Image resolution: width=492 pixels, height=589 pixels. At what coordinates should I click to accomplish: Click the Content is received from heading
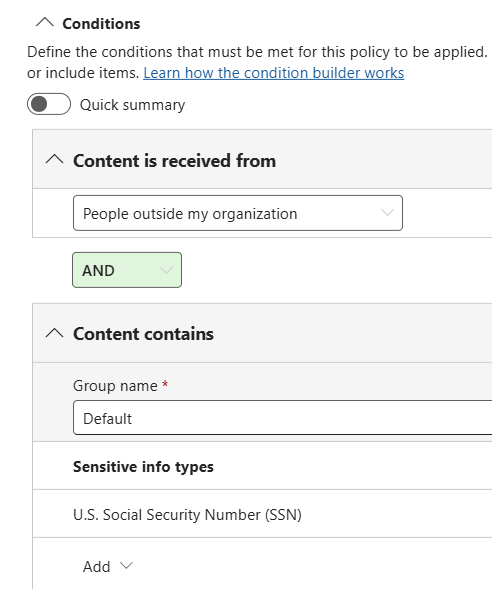pyautogui.click(x=175, y=161)
